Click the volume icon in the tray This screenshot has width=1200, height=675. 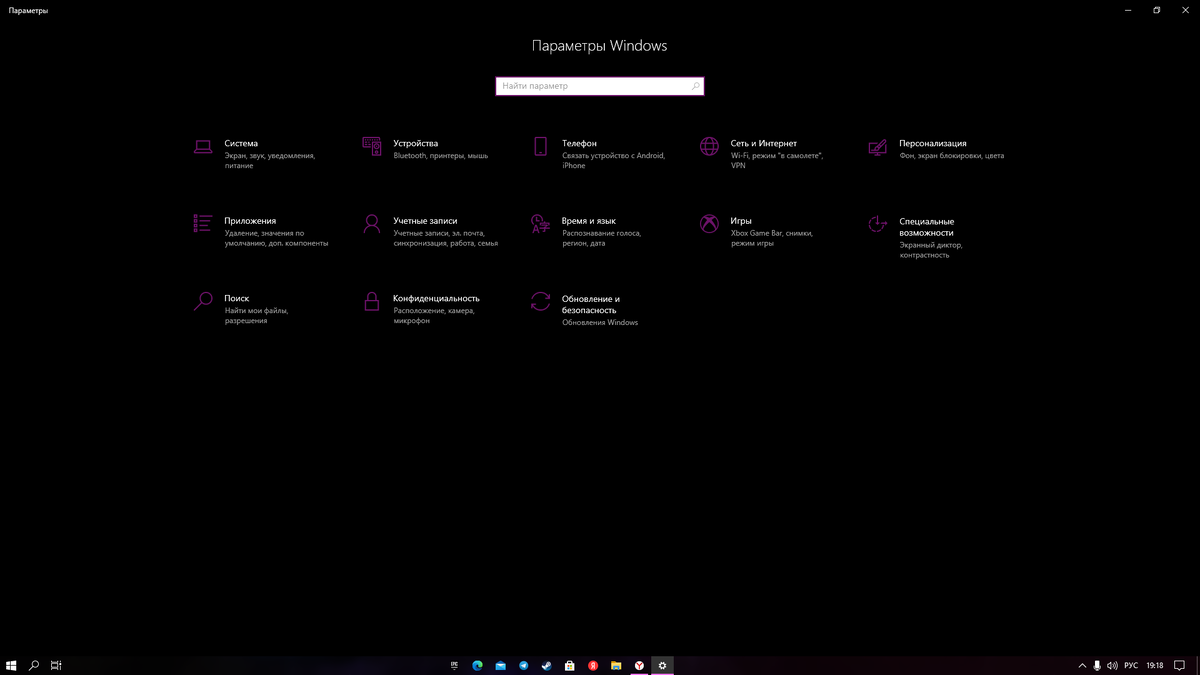tap(1112, 665)
